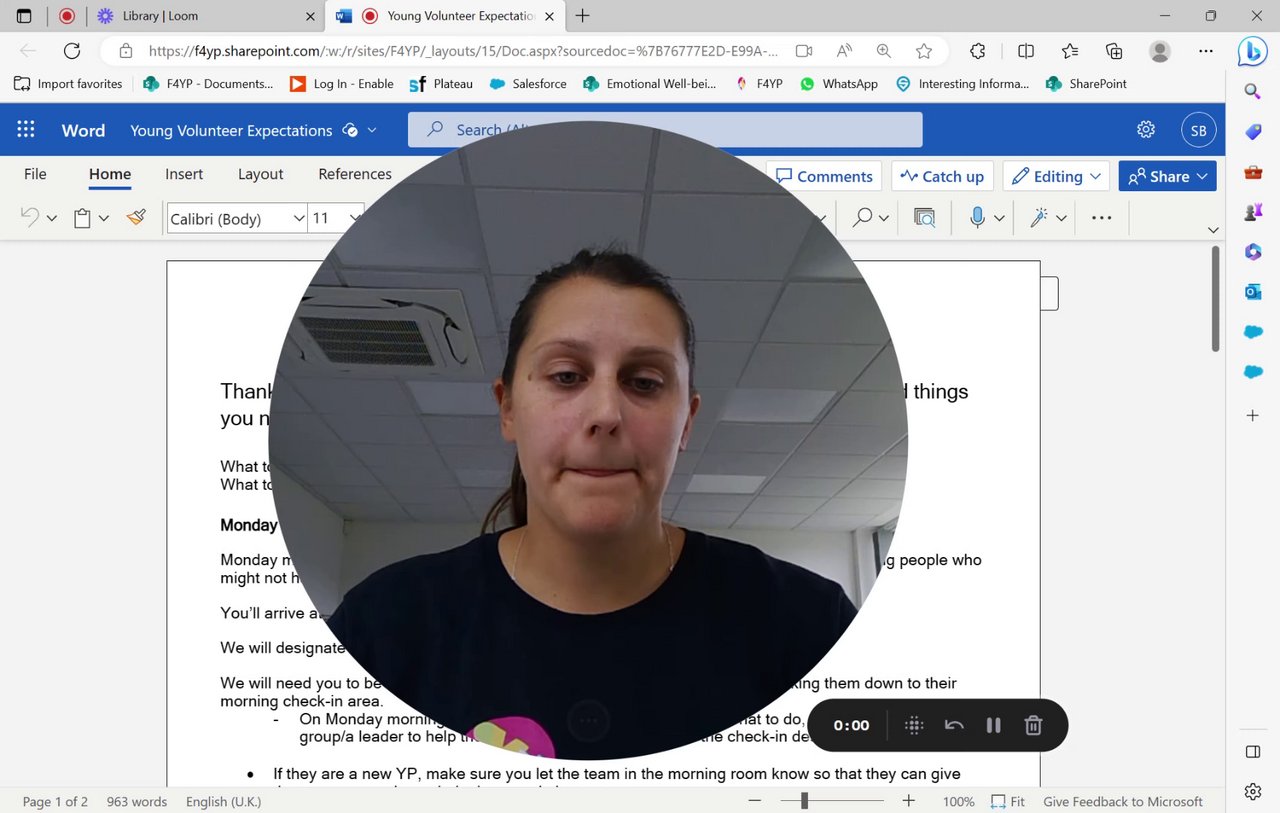The width and height of the screenshot is (1280, 813).
Task: Toggle the Edge sidebar visibility button
Action: pos(1253,752)
